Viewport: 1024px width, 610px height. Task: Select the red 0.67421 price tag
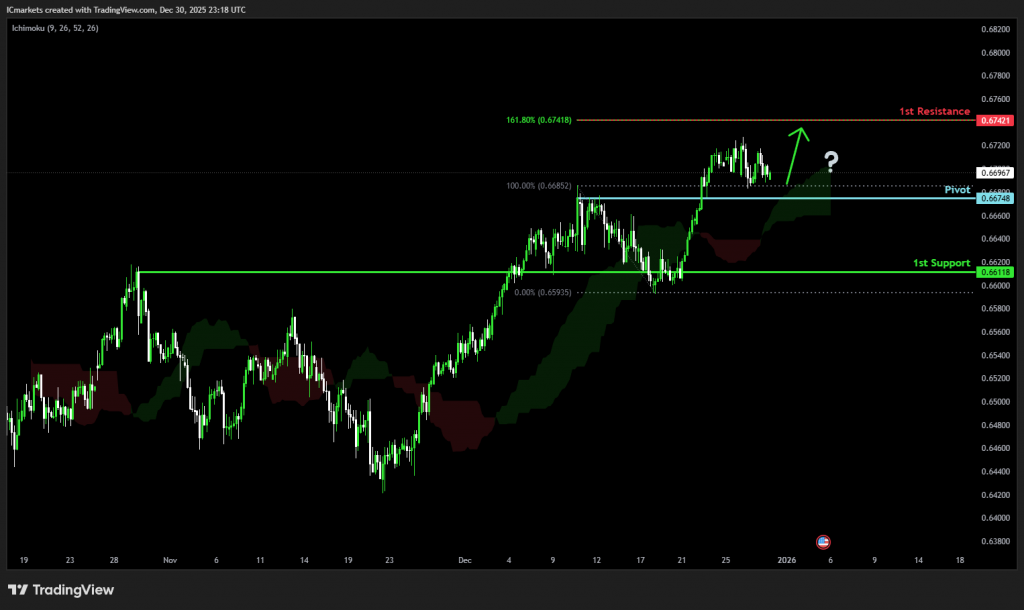(994, 120)
